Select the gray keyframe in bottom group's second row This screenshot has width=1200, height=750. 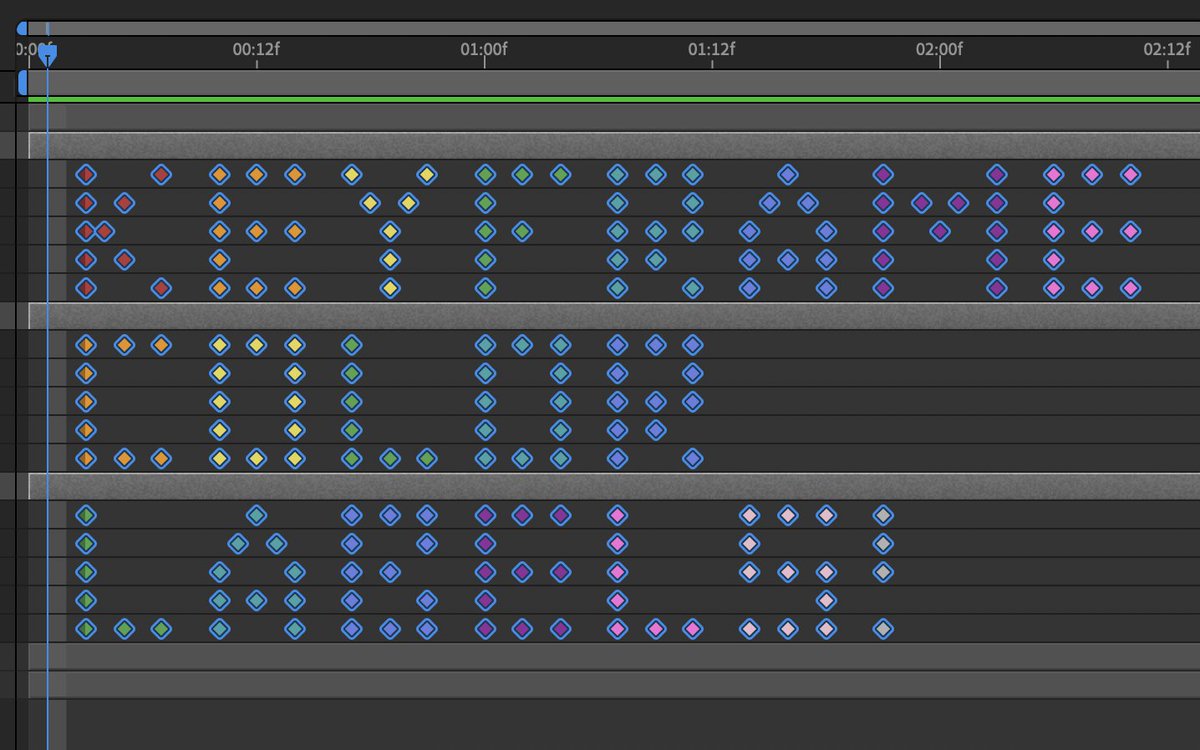point(882,544)
